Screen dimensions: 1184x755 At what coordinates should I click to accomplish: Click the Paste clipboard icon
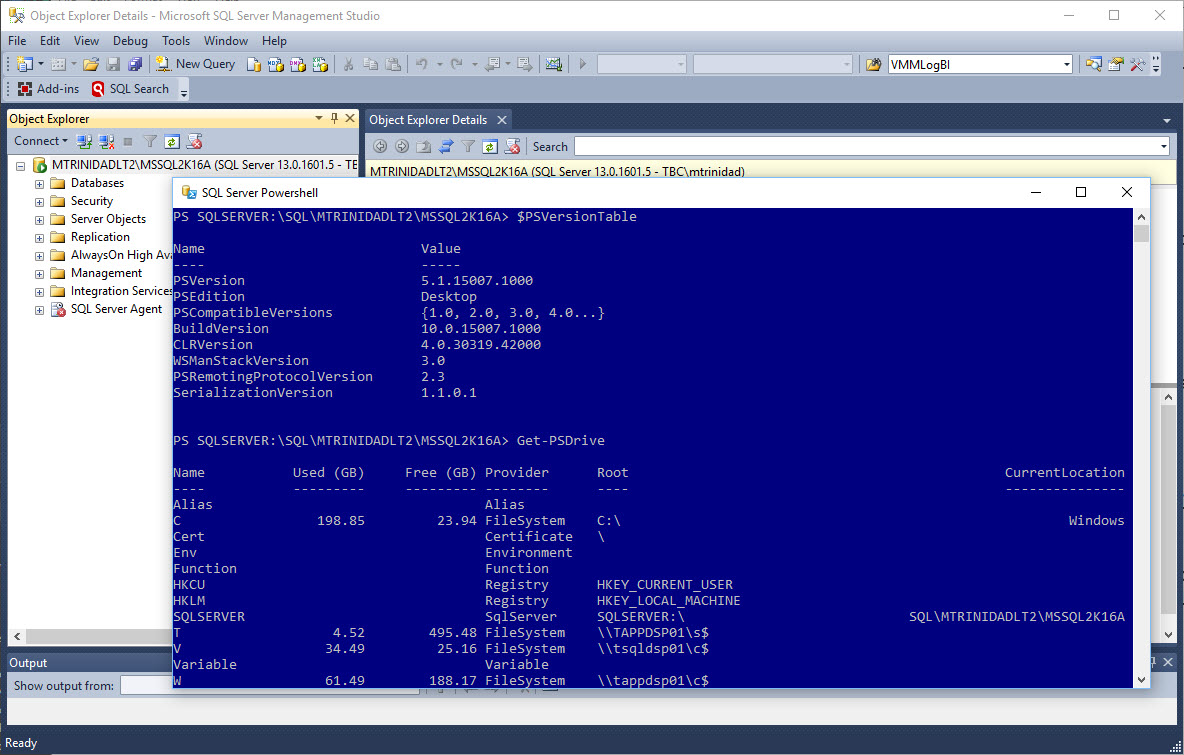(x=393, y=64)
